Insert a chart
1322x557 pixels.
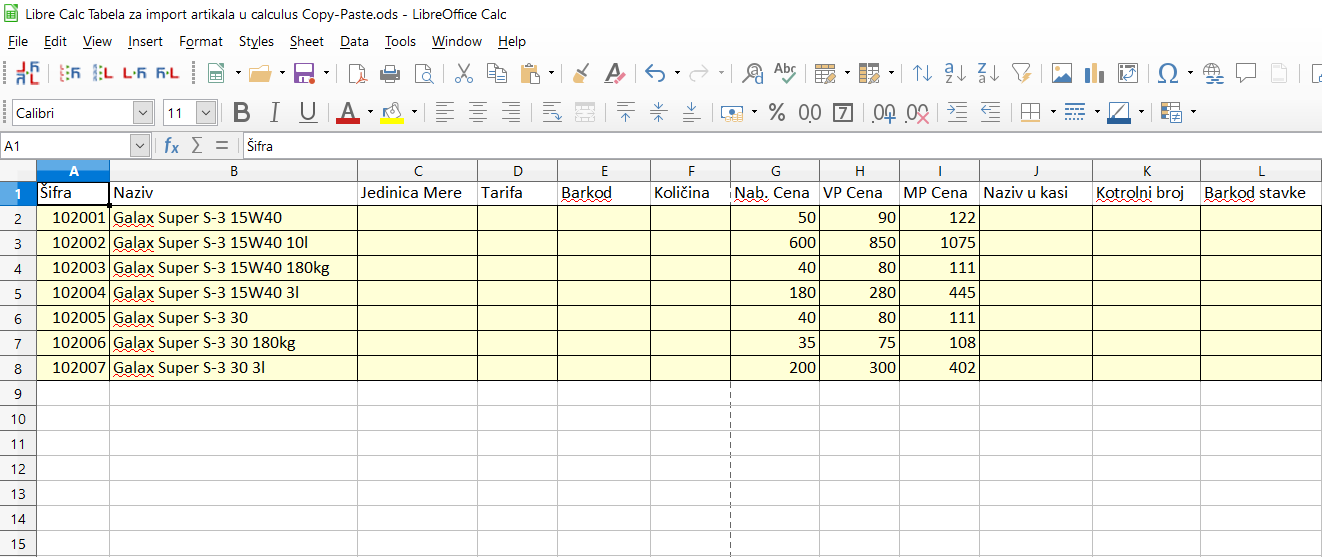pos(1094,73)
